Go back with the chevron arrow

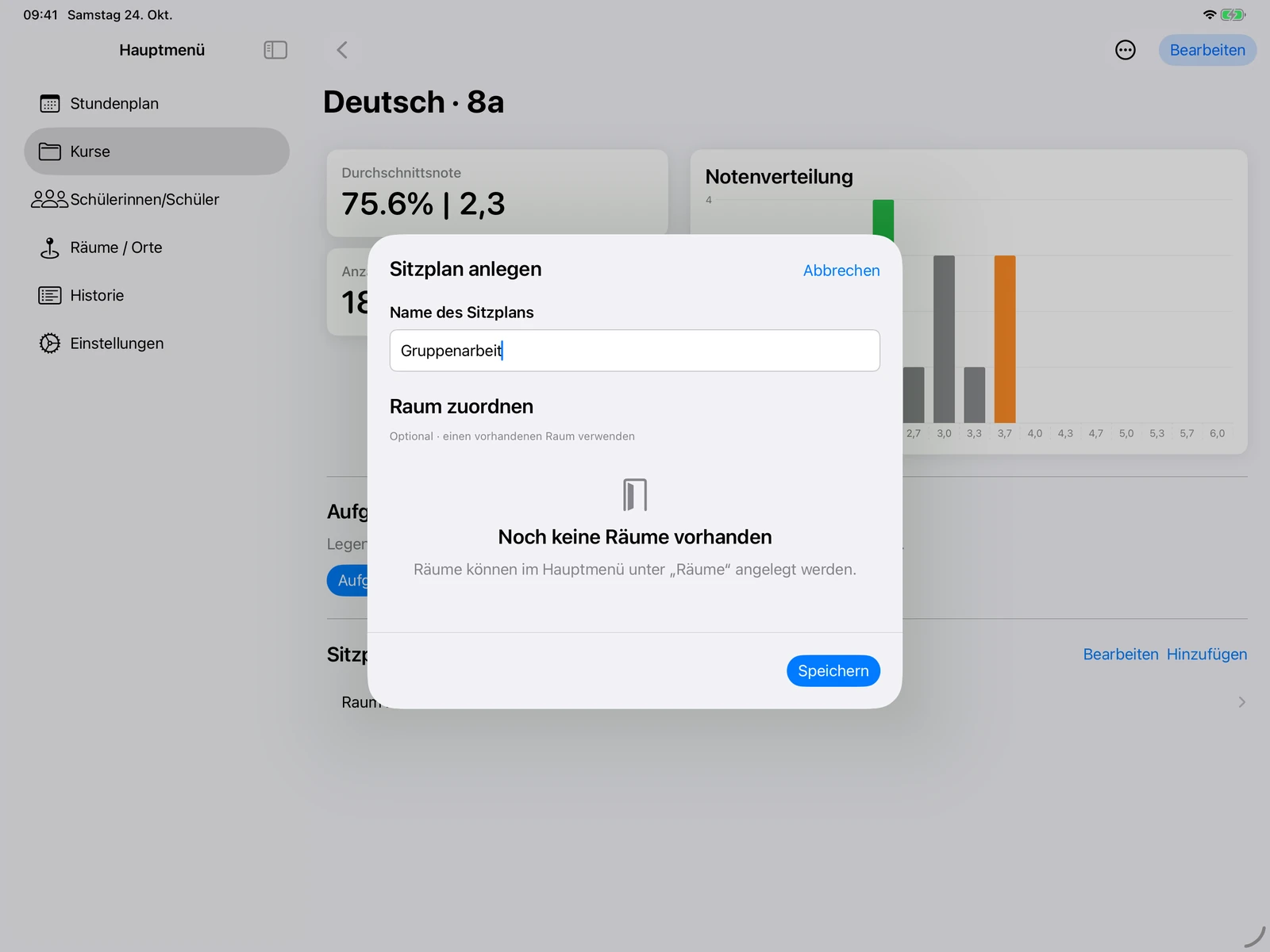[342, 50]
